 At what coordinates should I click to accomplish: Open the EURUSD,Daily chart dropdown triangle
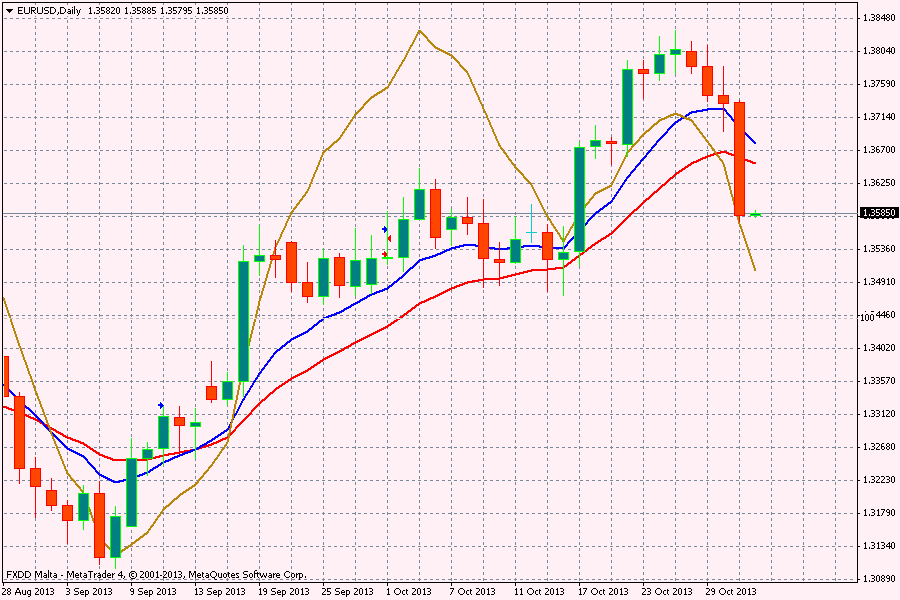point(8,10)
